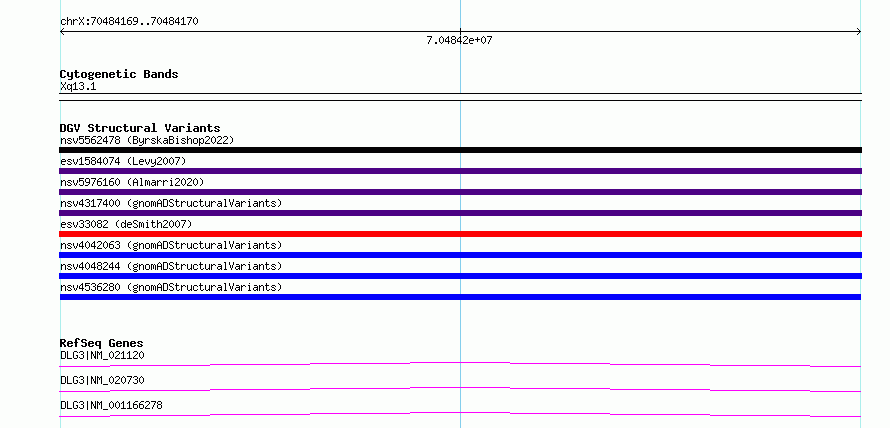Open variant label esv33082 (deSmith2007)
This screenshot has width=890, height=428.
(x=126, y=224)
